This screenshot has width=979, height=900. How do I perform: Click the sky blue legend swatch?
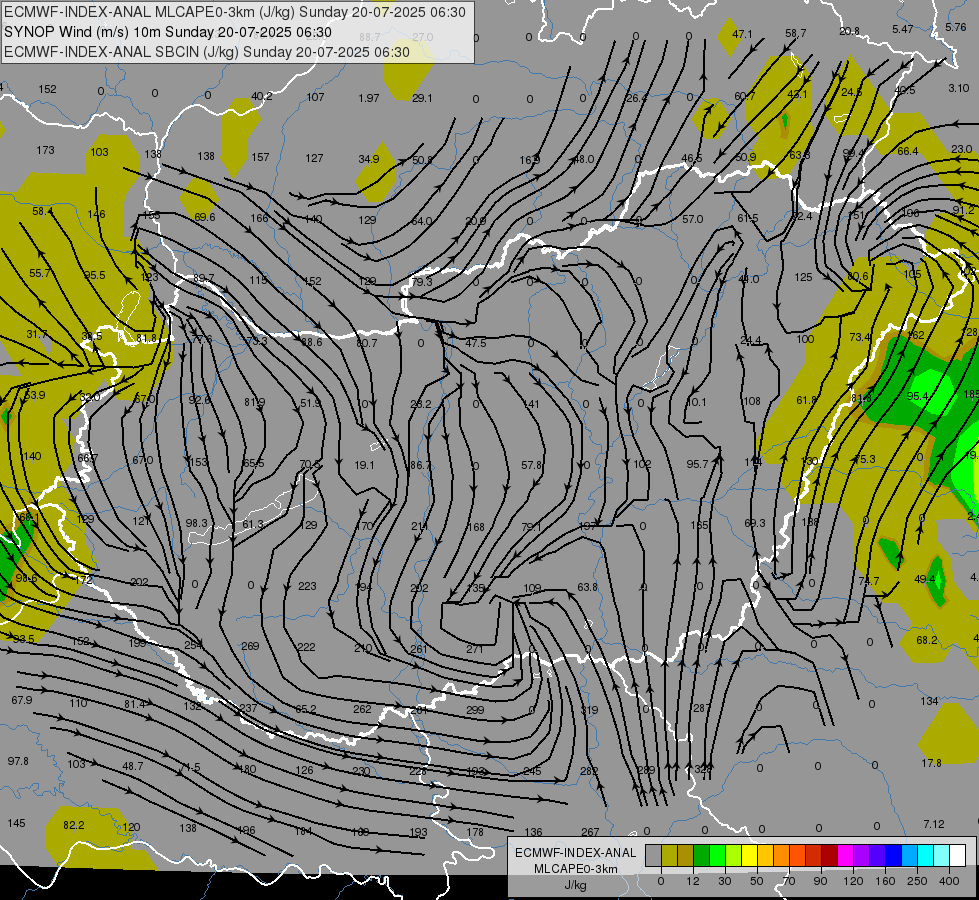pos(909,855)
